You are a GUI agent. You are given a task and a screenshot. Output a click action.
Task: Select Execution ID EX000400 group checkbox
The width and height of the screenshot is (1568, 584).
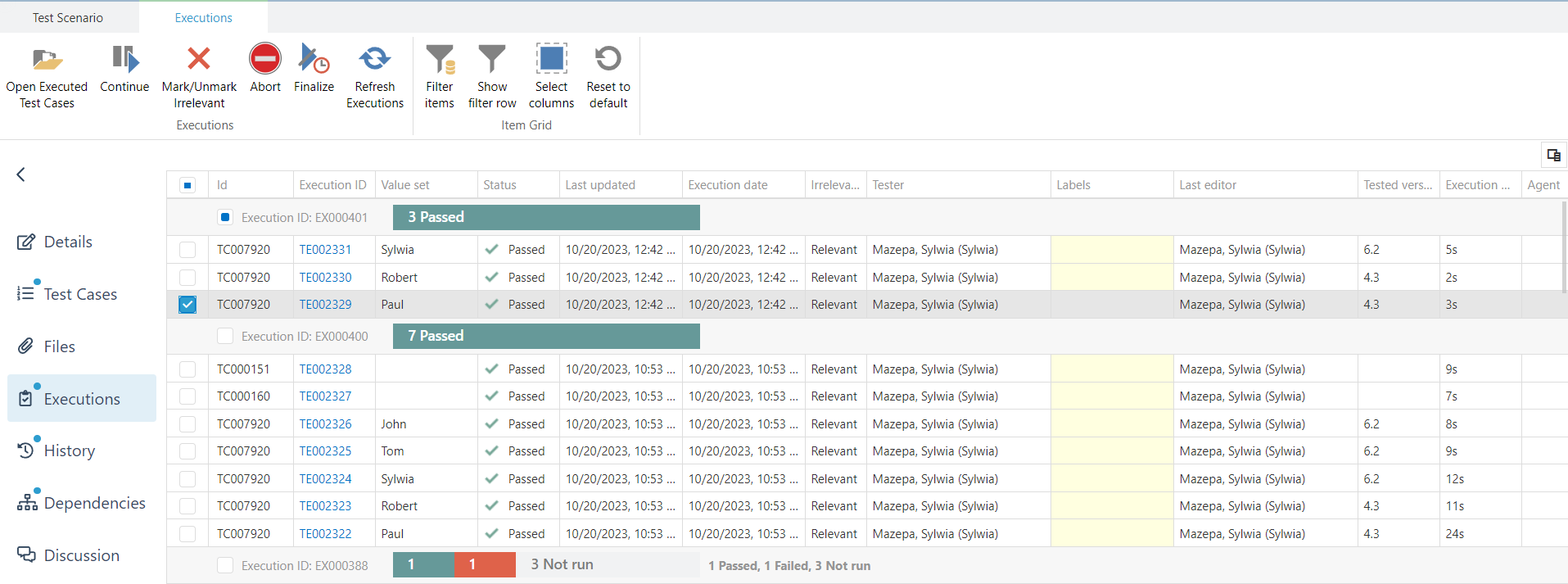(225, 337)
